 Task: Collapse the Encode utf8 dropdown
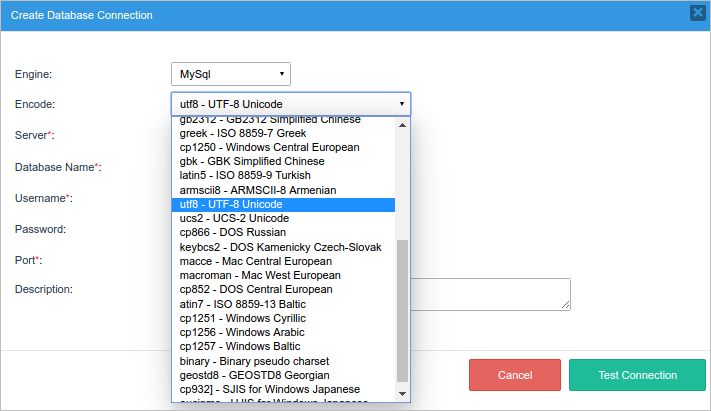pyautogui.click(x=290, y=104)
